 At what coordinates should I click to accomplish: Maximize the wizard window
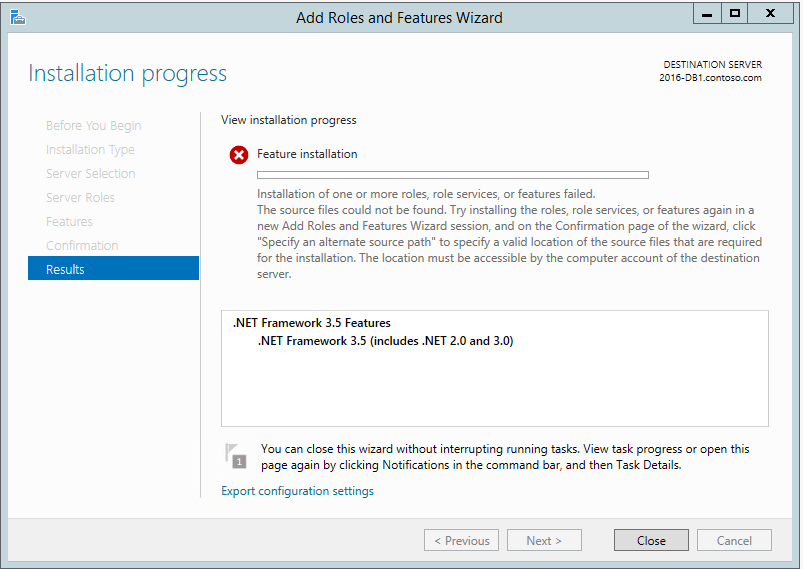point(735,14)
